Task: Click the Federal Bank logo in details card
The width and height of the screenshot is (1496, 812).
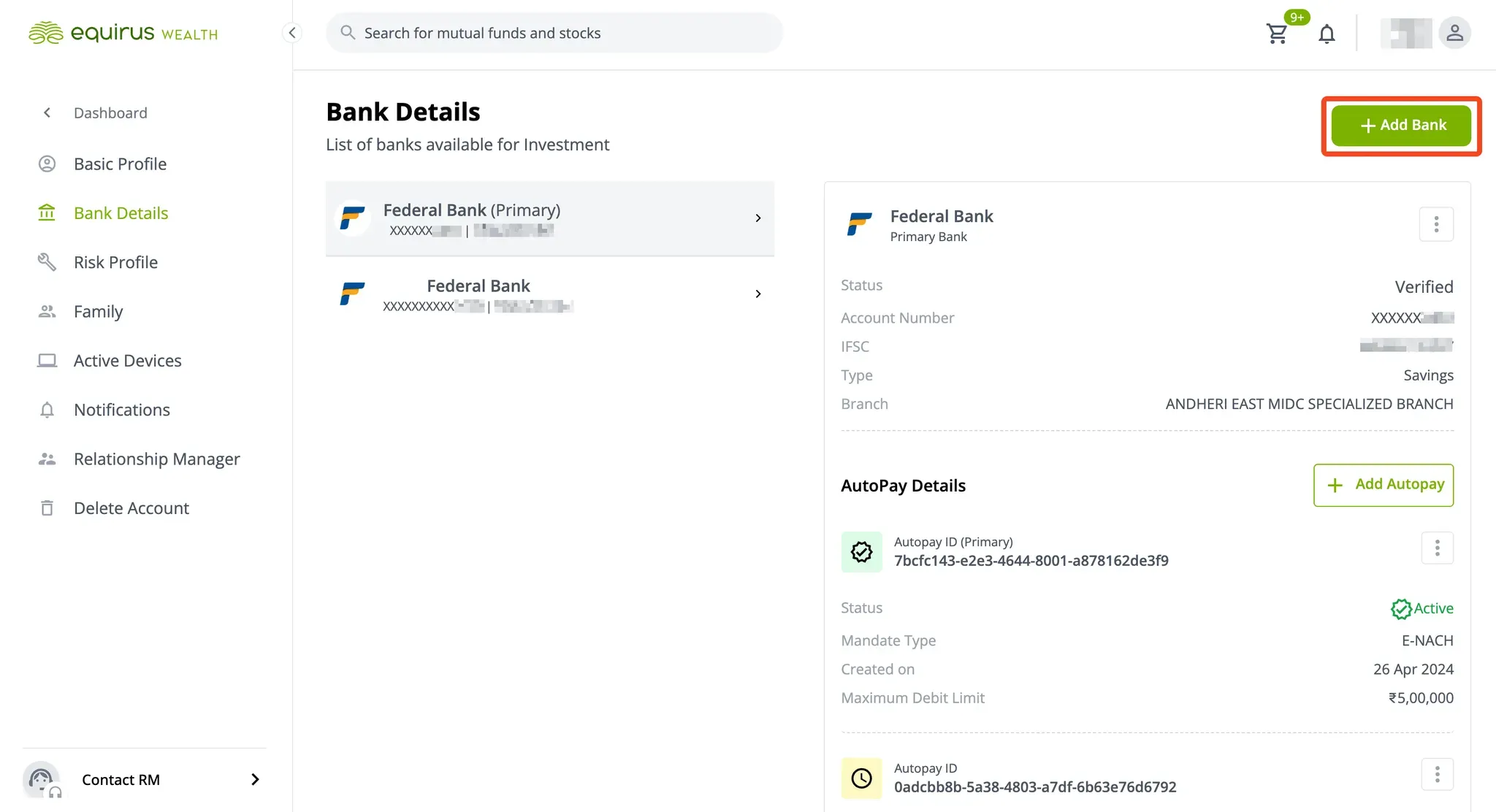Action: coord(859,224)
